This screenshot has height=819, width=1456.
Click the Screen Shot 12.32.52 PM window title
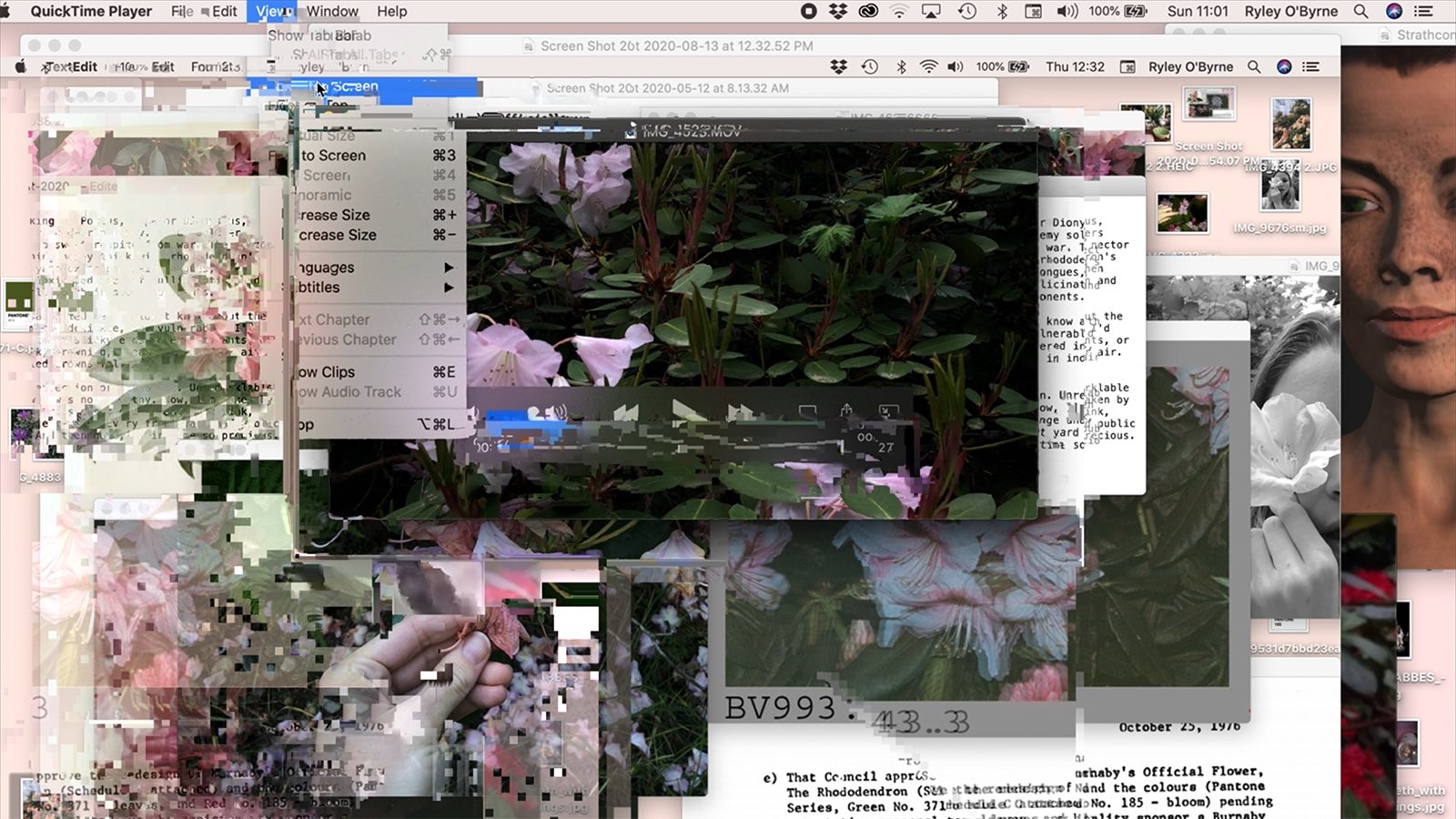click(x=676, y=45)
